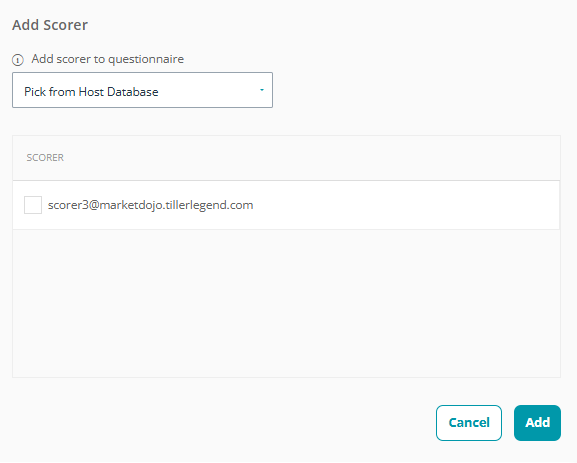The width and height of the screenshot is (577, 463).
Task: Click the Pick from Host Database text
Action: [x=91, y=92]
